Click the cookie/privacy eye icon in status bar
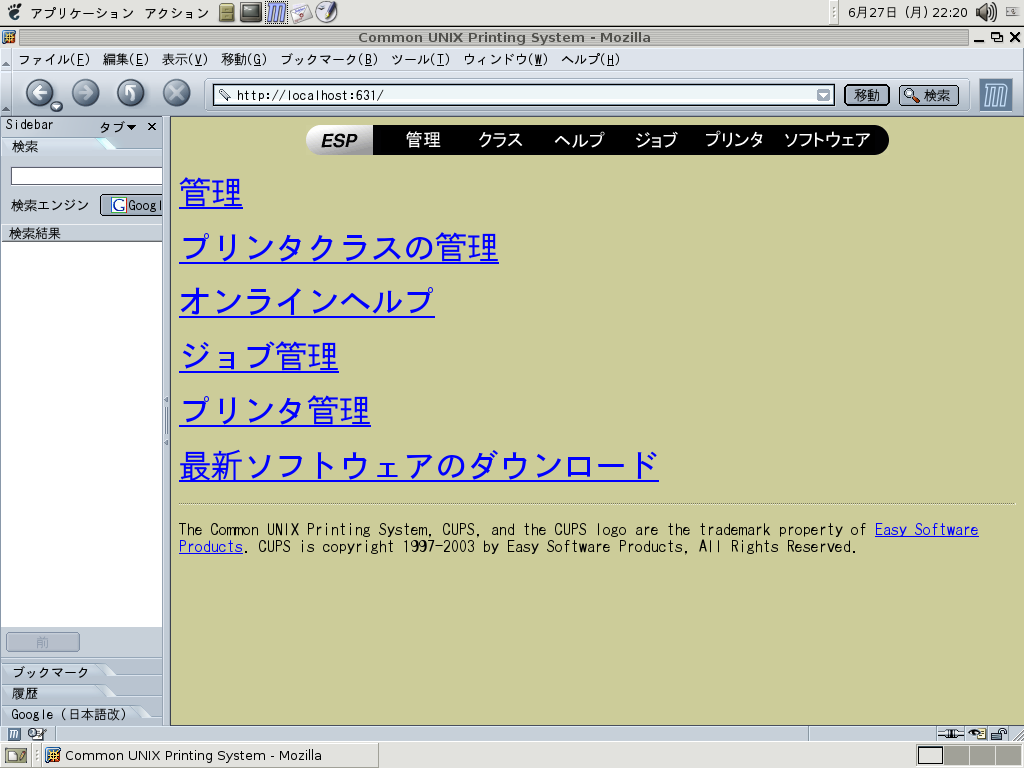 point(978,734)
